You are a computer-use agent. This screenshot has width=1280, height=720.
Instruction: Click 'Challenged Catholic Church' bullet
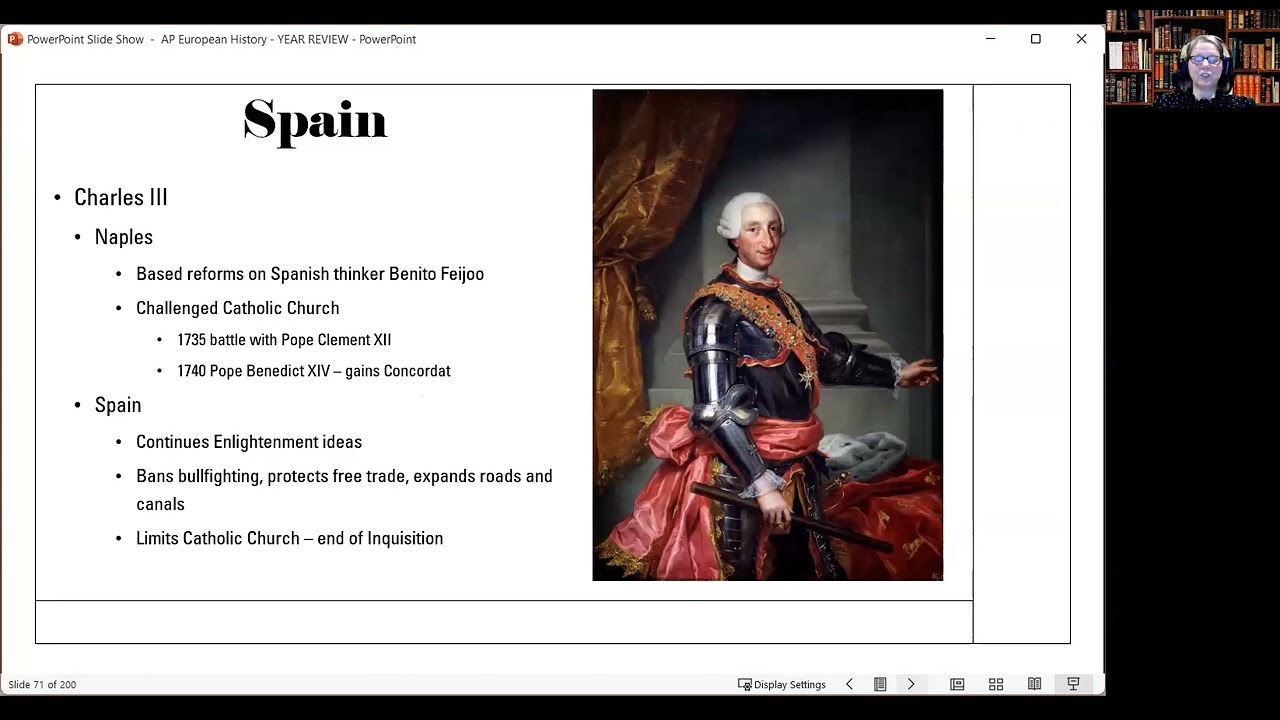point(238,308)
